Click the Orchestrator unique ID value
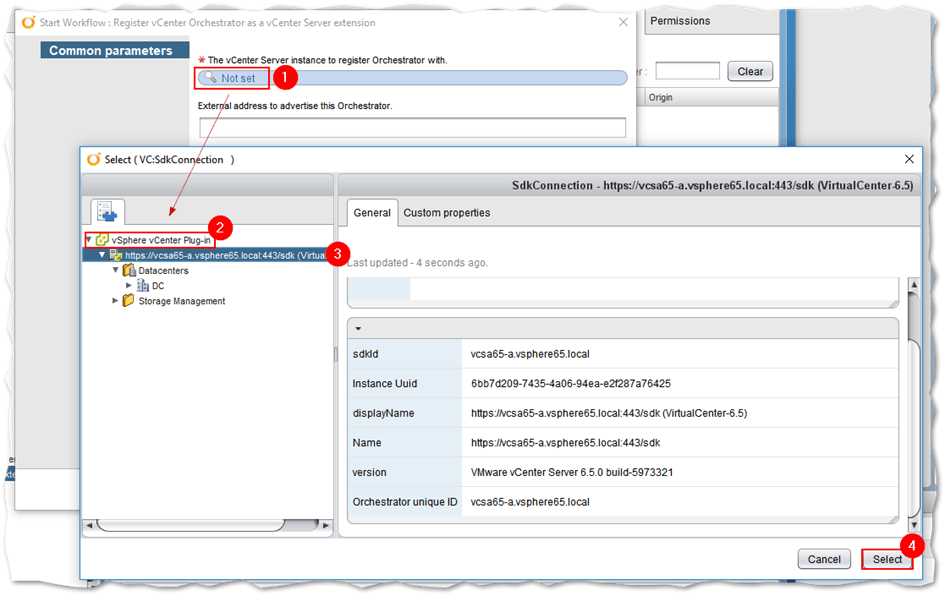The width and height of the screenshot is (945, 596). tap(530, 502)
